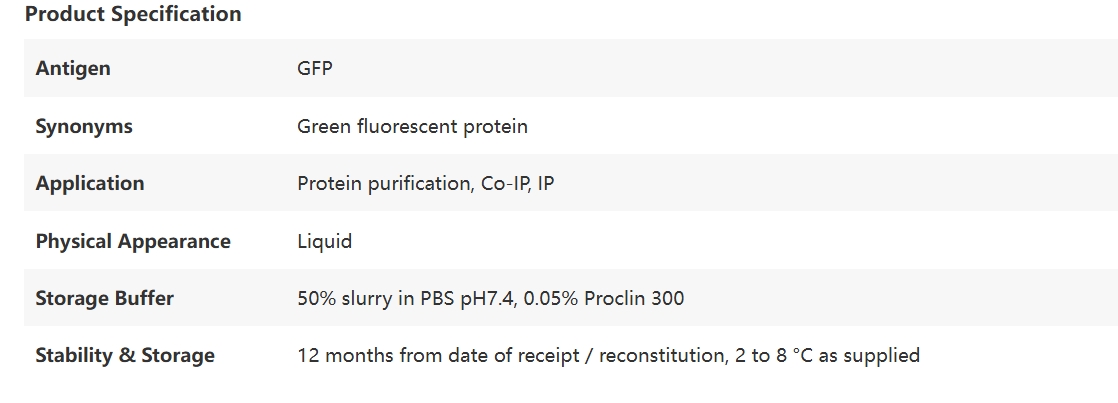Click the Antigen row label

[x=73, y=69]
